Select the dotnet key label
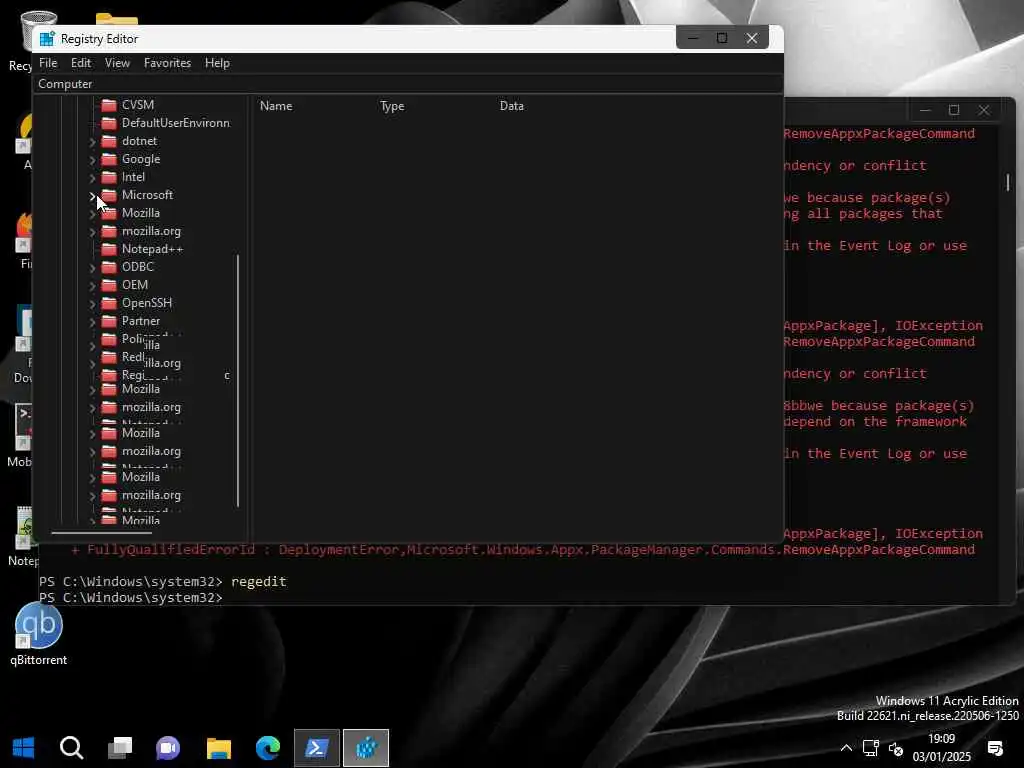Viewport: 1024px width, 768px height. tap(139, 141)
